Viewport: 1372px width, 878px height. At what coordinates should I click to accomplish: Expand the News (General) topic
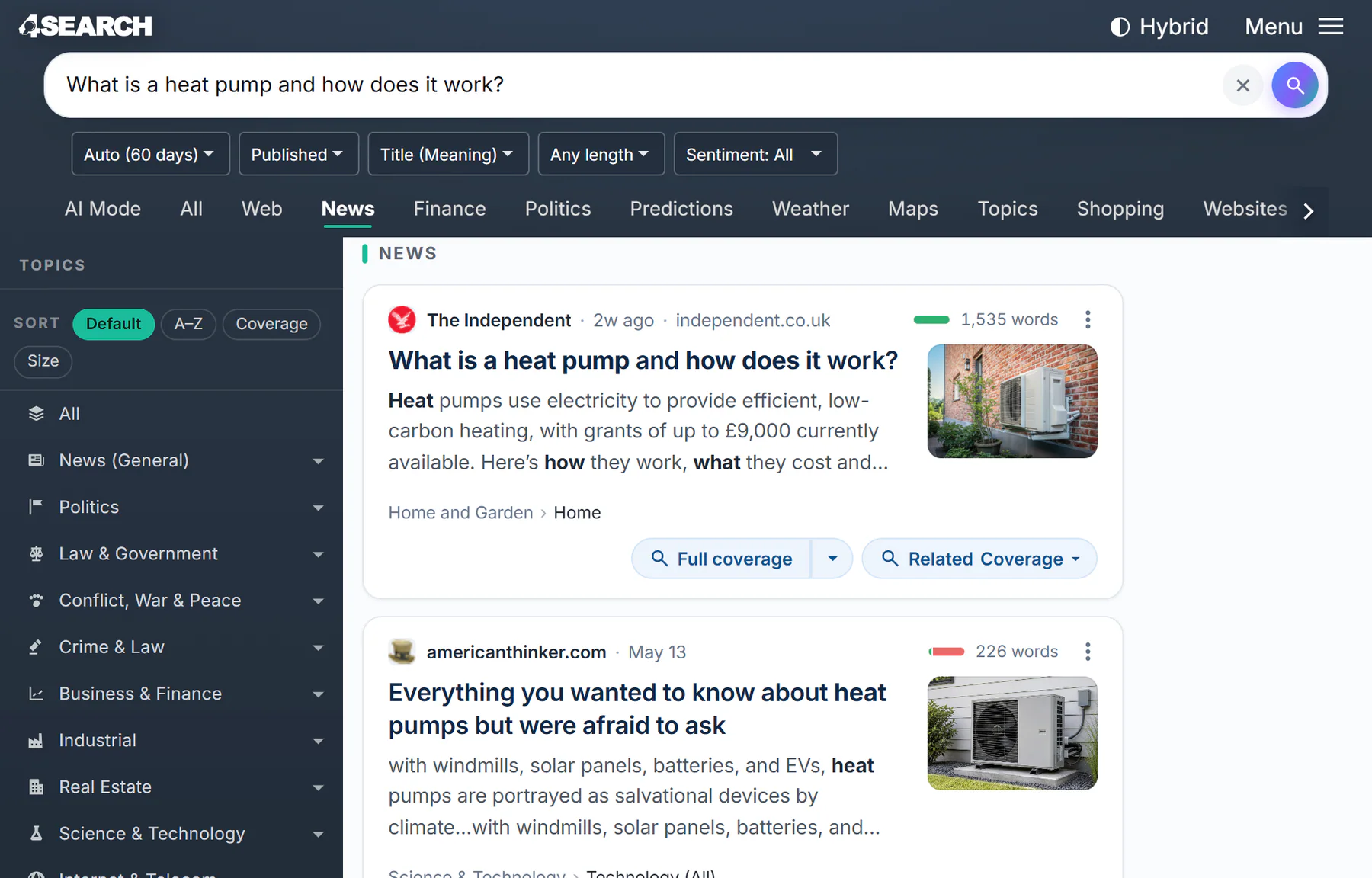click(318, 461)
